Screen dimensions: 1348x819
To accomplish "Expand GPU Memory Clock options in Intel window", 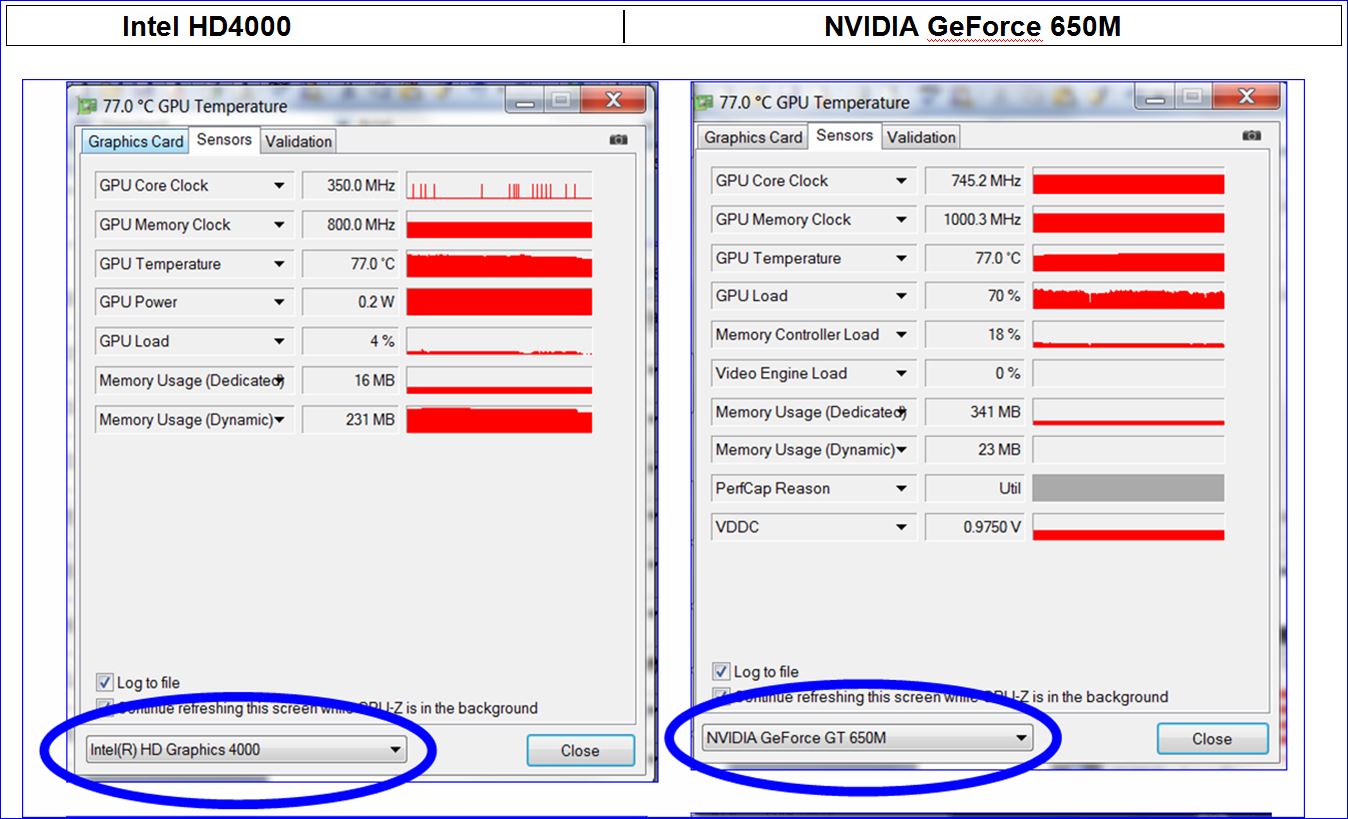I will tap(279, 225).
